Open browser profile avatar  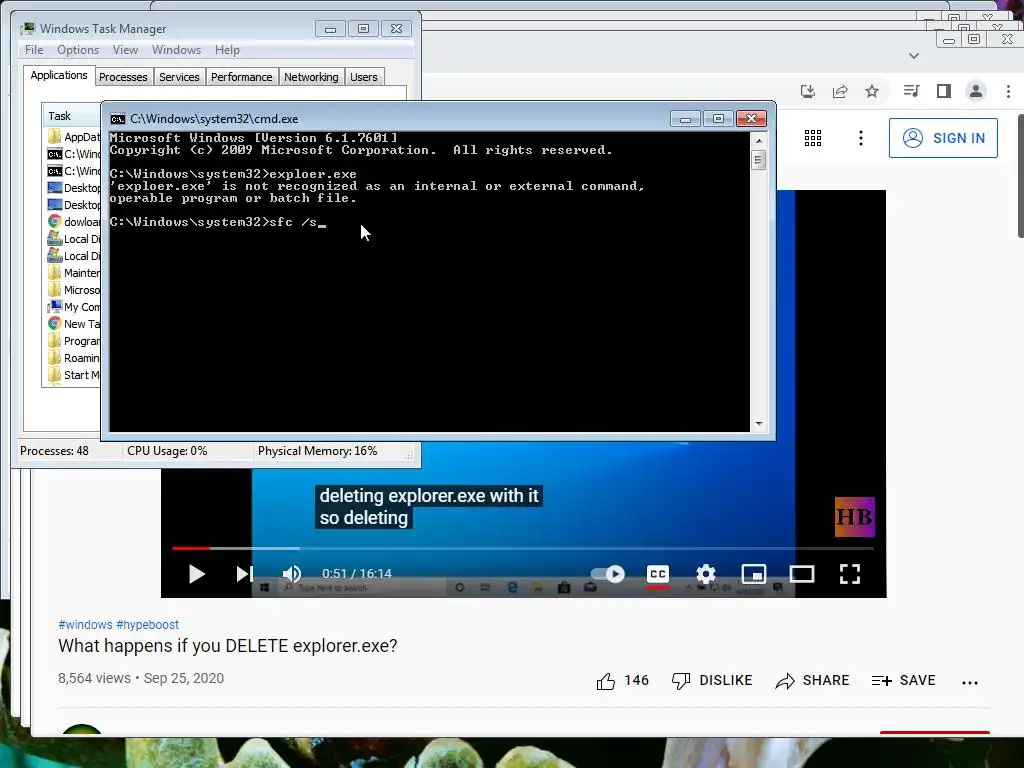pos(976,91)
